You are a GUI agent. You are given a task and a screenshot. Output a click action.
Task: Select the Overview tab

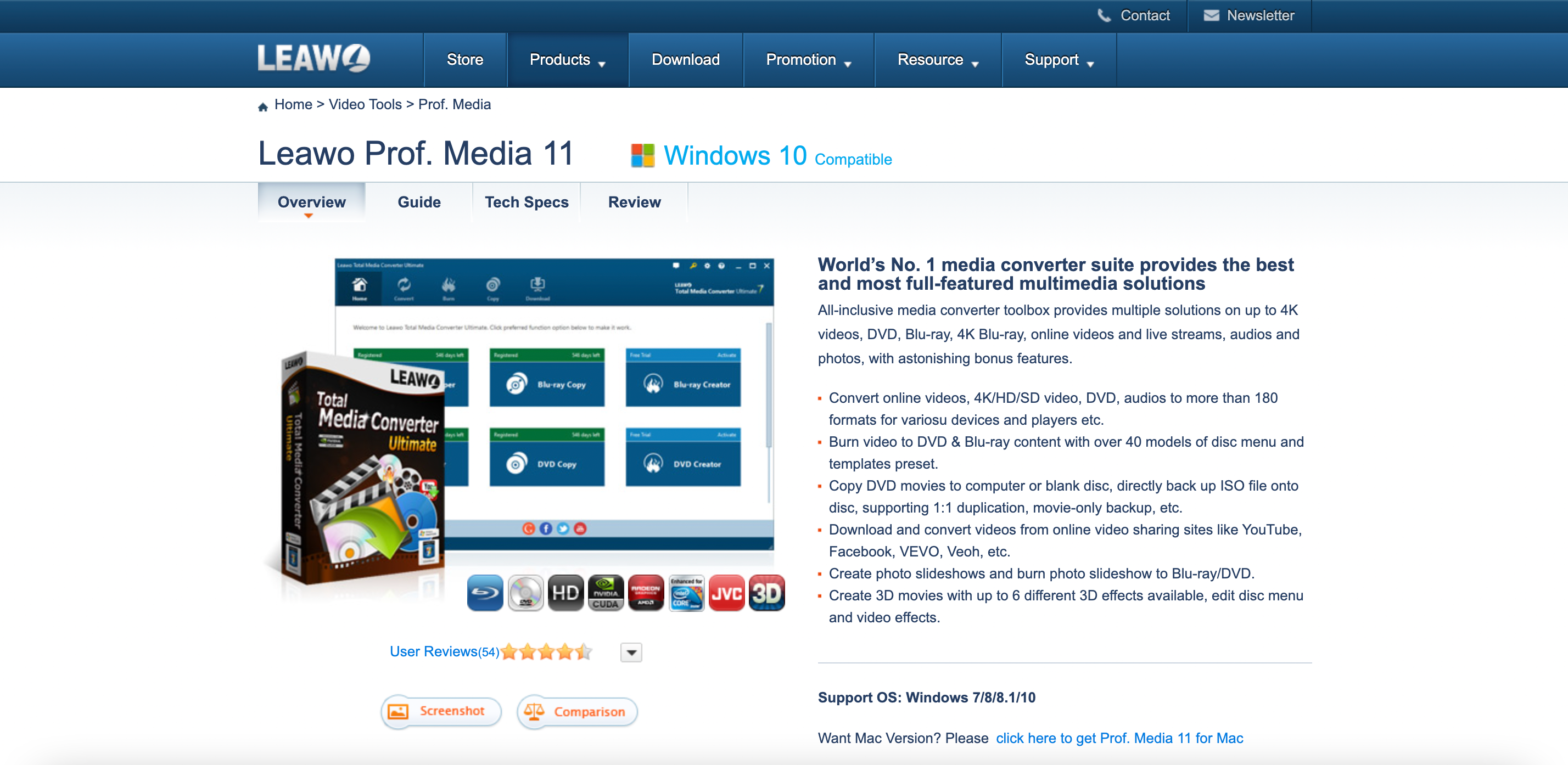[x=312, y=202]
